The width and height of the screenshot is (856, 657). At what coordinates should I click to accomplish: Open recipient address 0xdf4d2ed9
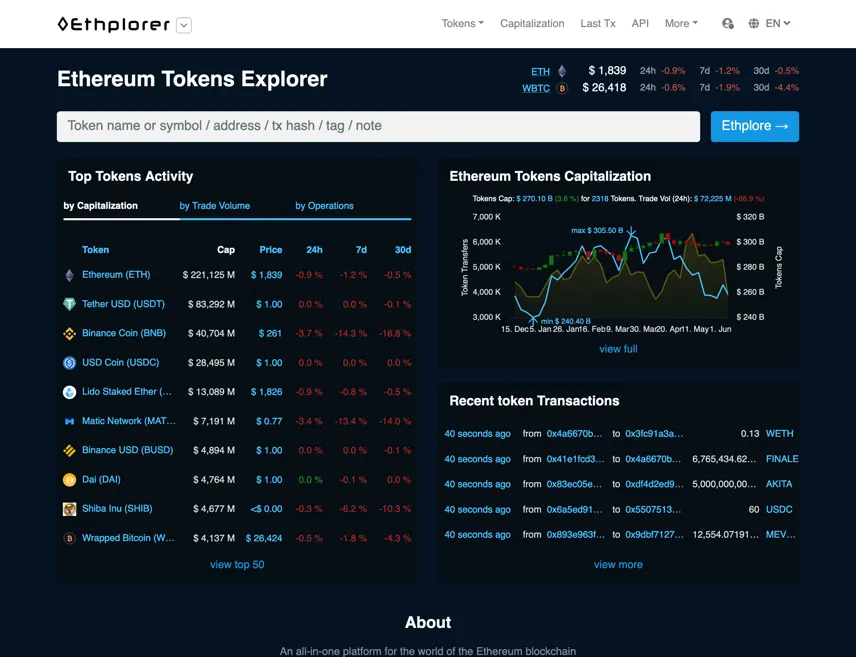[654, 484]
